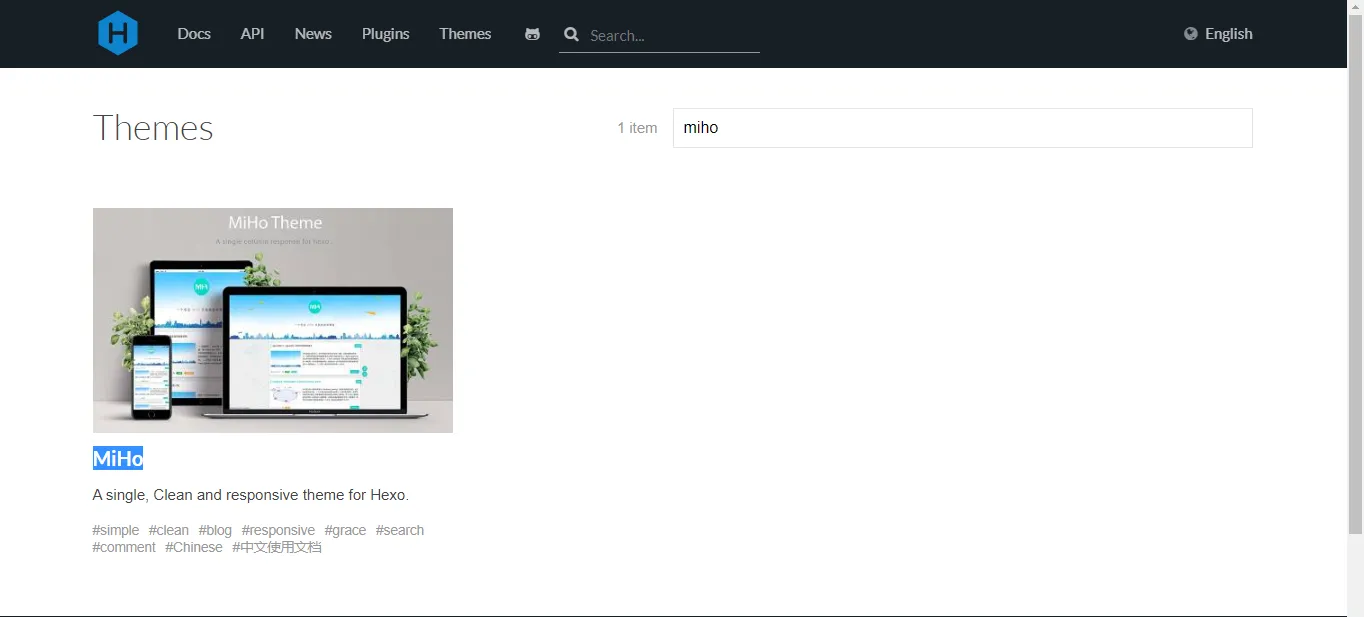
Task: Click the theme filter box containing 'miho'
Action: 962,128
